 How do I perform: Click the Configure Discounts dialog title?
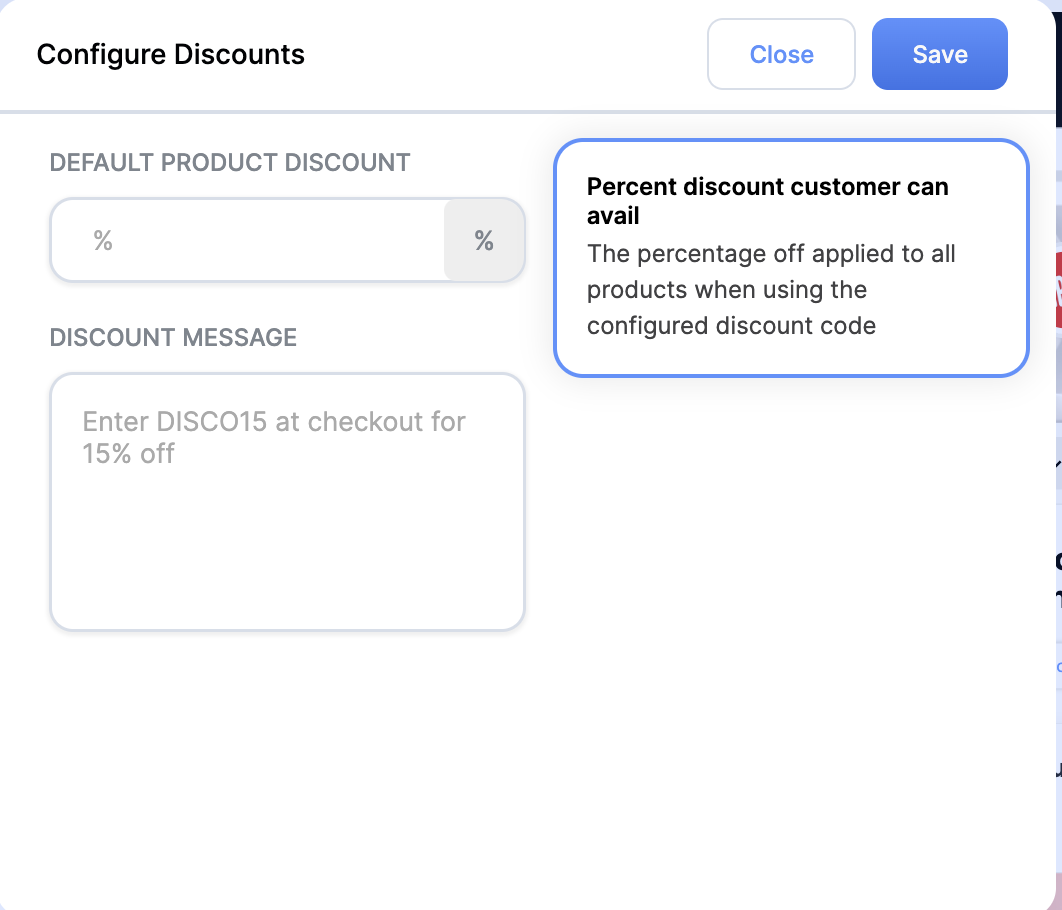point(171,54)
